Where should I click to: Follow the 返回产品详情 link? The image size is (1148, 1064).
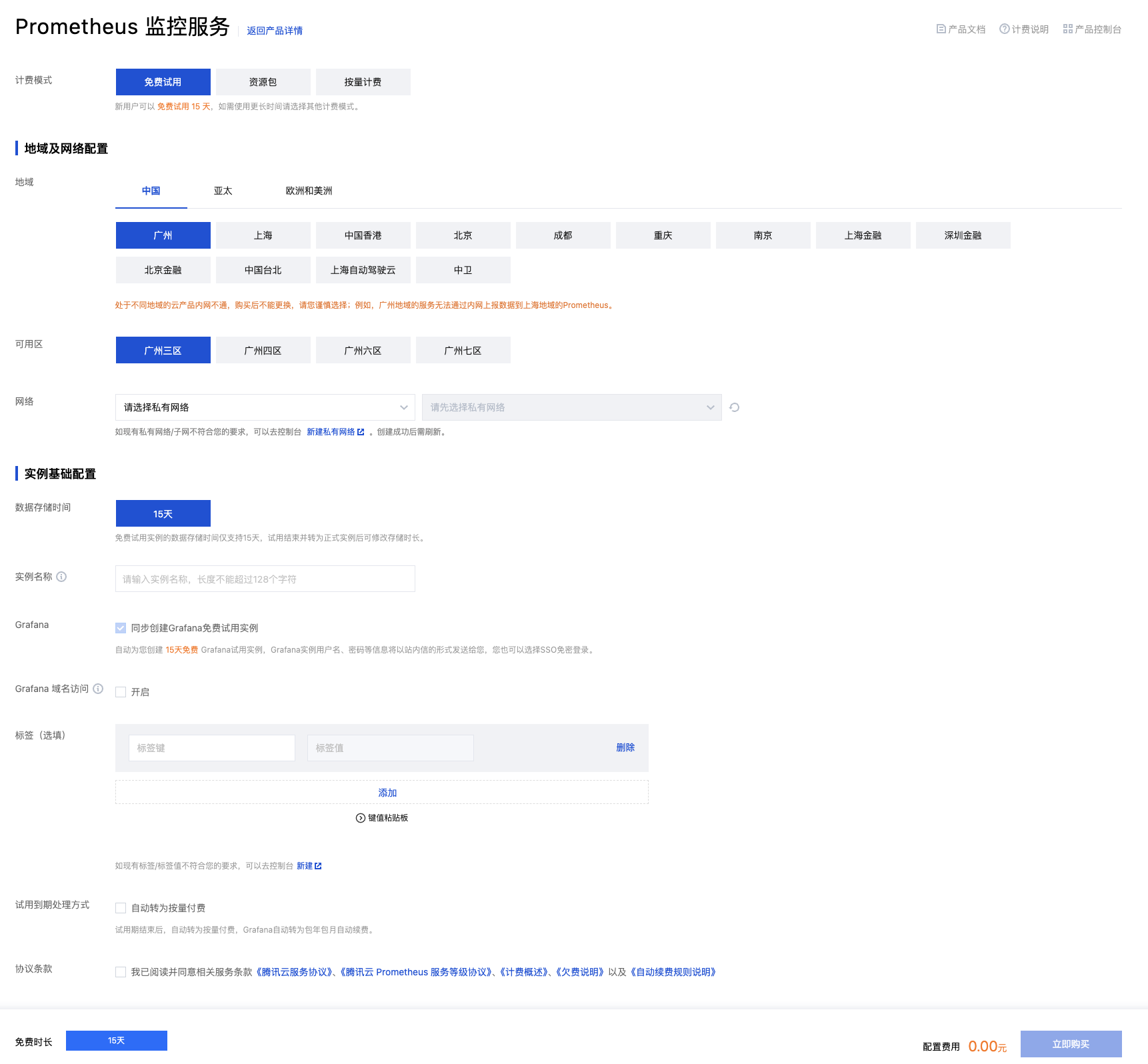point(275,31)
